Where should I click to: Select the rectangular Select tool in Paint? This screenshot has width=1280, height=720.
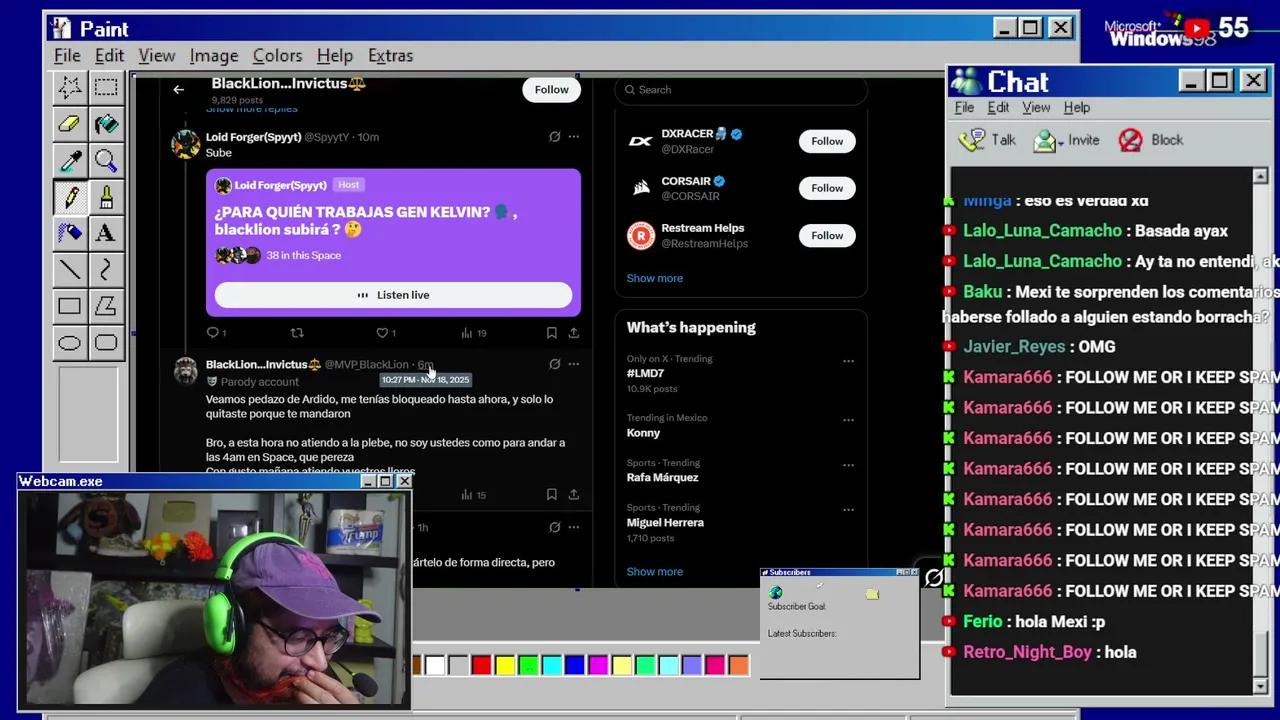tap(106, 87)
